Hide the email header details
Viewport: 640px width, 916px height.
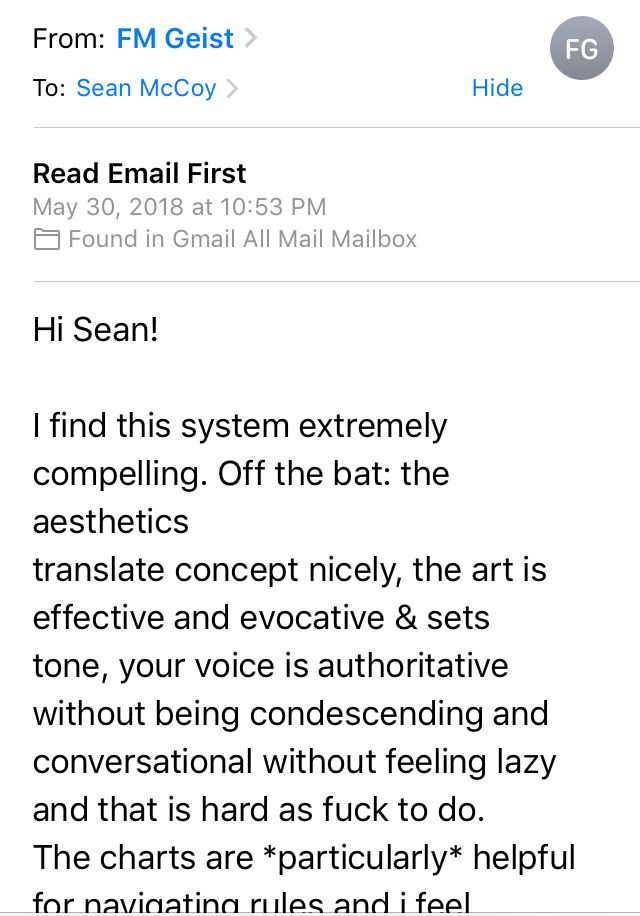[x=497, y=88]
